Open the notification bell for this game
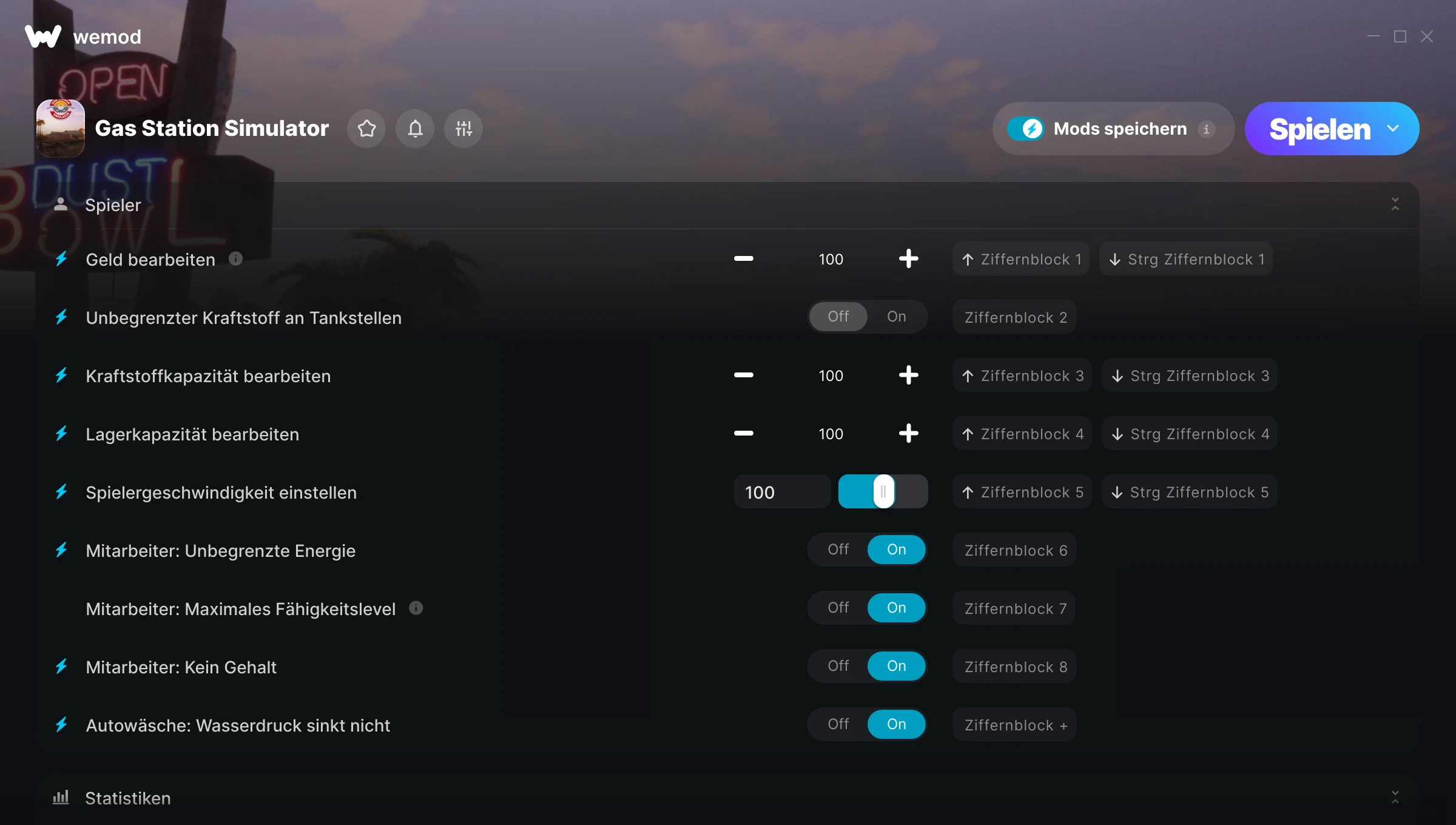 coord(415,129)
